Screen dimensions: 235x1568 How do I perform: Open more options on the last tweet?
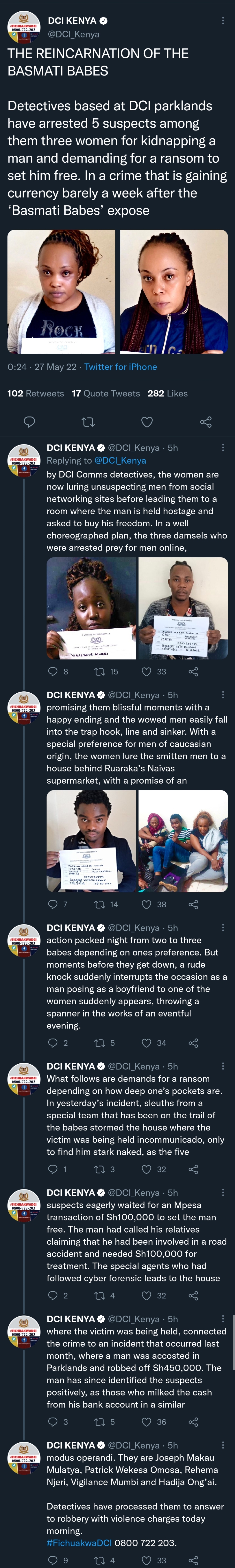223,1445
